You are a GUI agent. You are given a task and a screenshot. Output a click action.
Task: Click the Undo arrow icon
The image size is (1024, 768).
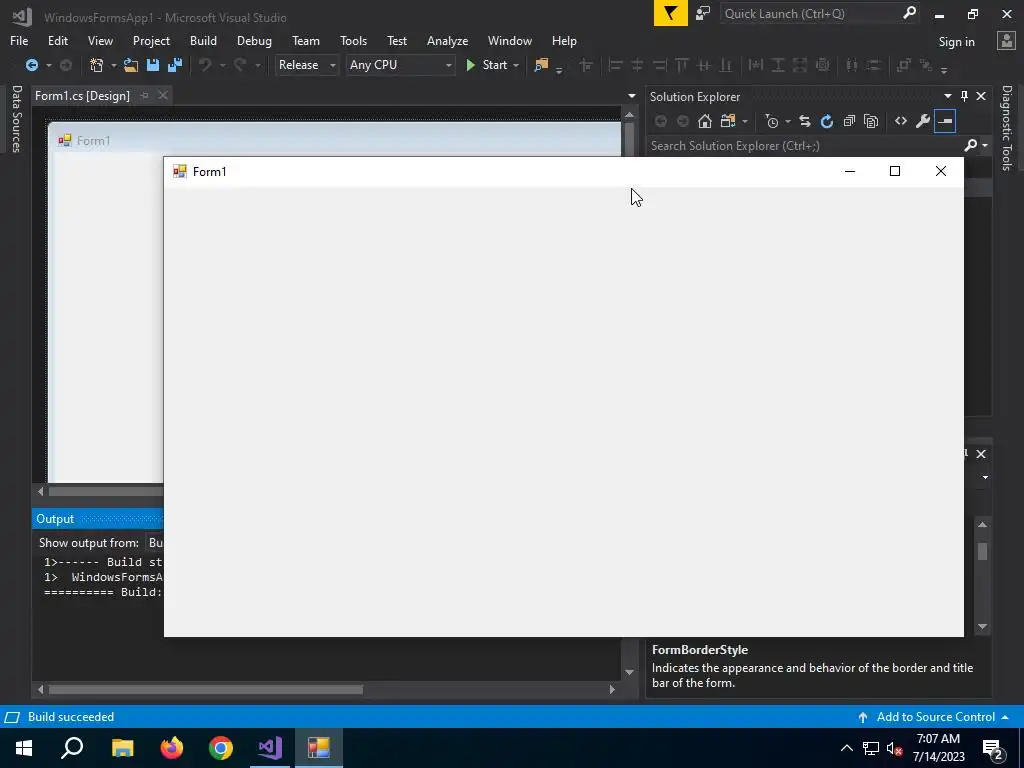click(205, 65)
